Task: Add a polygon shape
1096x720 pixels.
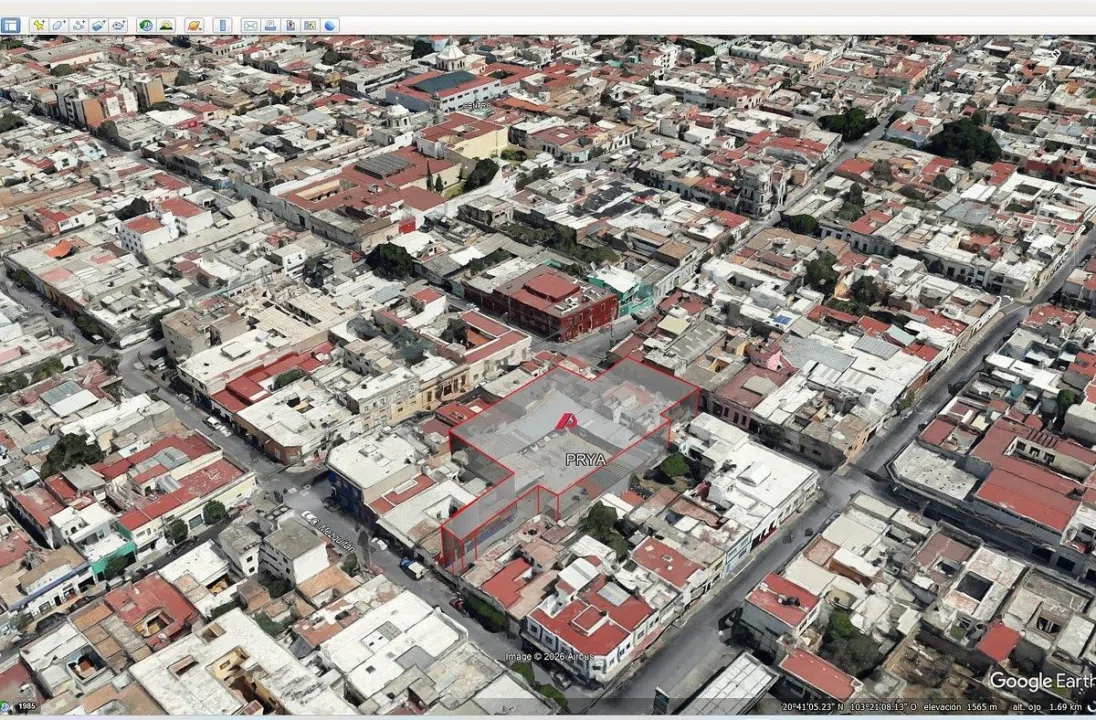Action: click(x=59, y=26)
